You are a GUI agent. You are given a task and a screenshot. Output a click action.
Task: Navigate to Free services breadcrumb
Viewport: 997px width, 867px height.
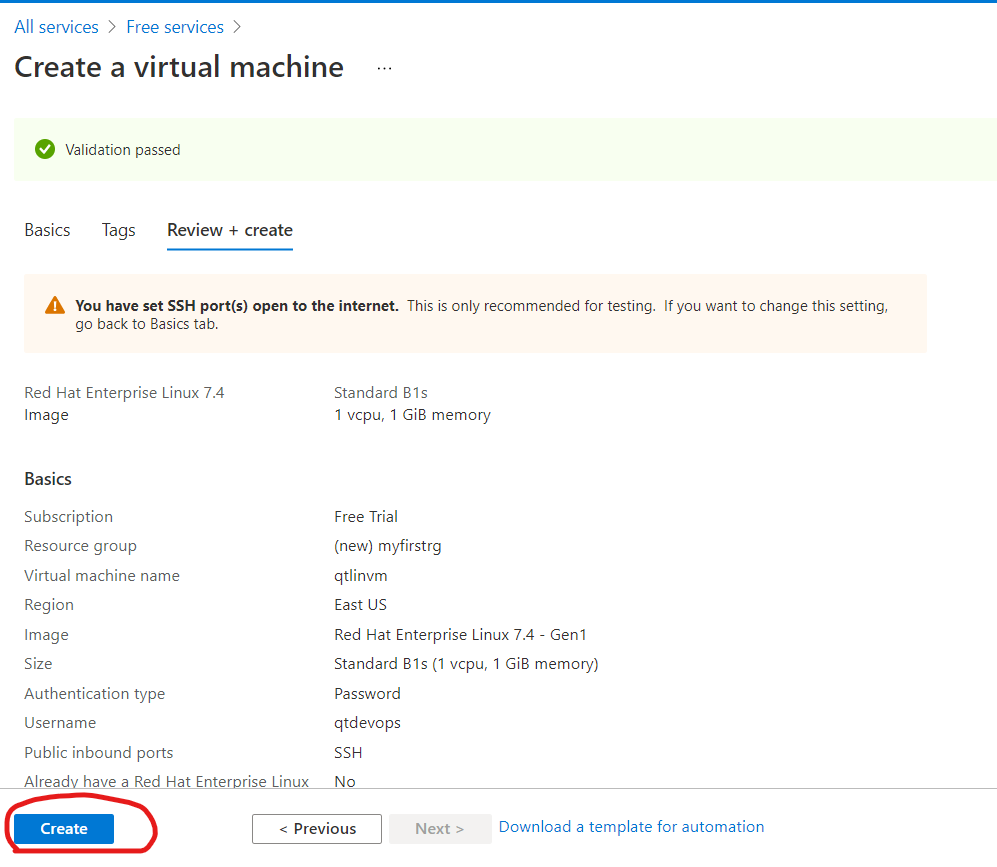(x=175, y=27)
